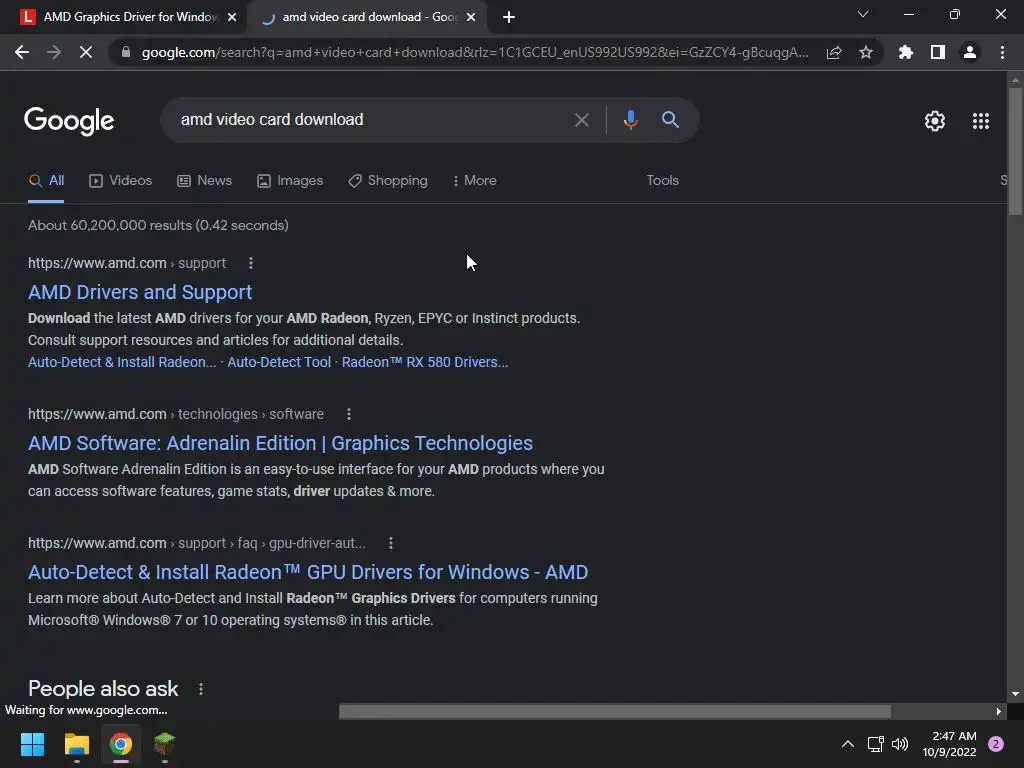The width and height of the screenshot is (1024, 768).
Task: Open File Explorer from the taskbar
Action: pyautogui.click(x=76, y=744)
